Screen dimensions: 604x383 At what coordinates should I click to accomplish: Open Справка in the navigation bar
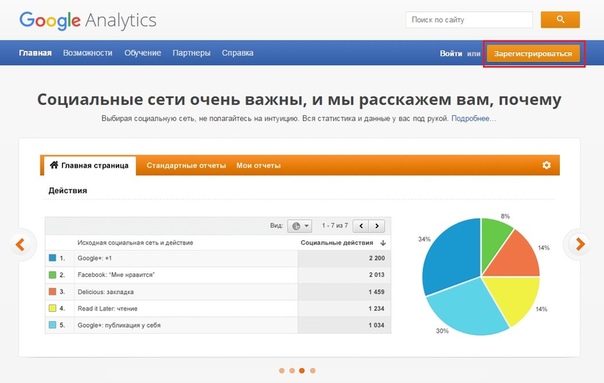tap(237, 53)
